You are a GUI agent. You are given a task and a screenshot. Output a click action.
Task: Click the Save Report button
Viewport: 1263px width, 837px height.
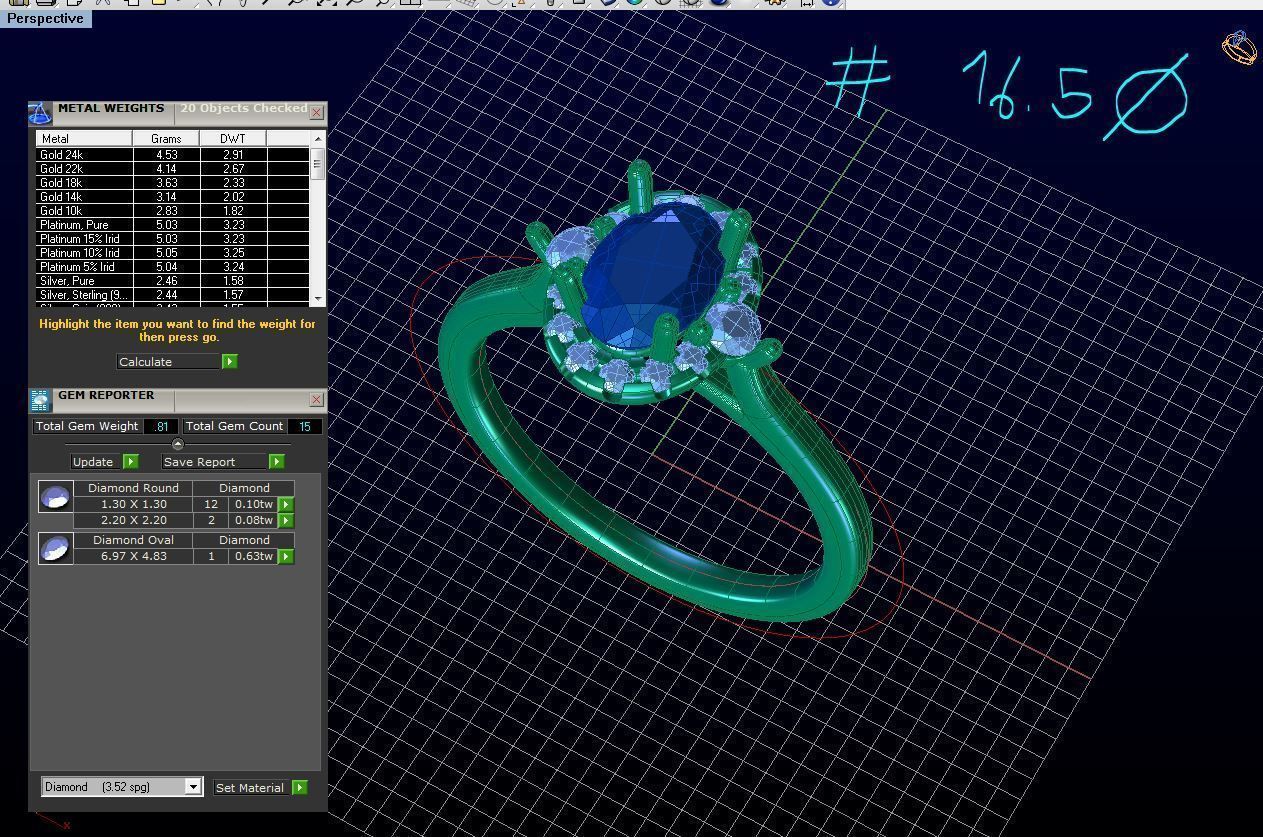point(214,461)
